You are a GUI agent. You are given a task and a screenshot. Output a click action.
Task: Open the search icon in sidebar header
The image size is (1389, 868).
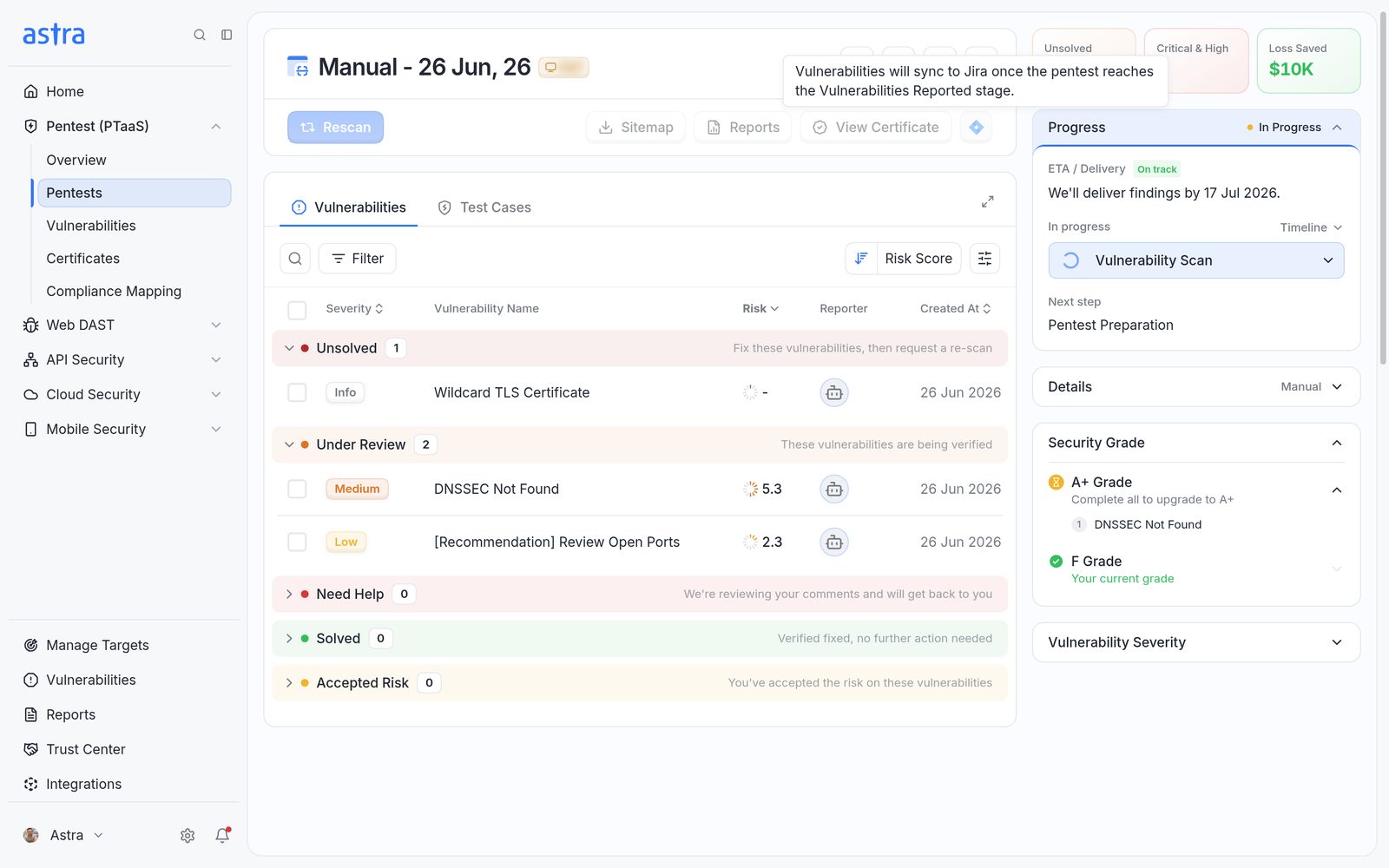[200, 35]
